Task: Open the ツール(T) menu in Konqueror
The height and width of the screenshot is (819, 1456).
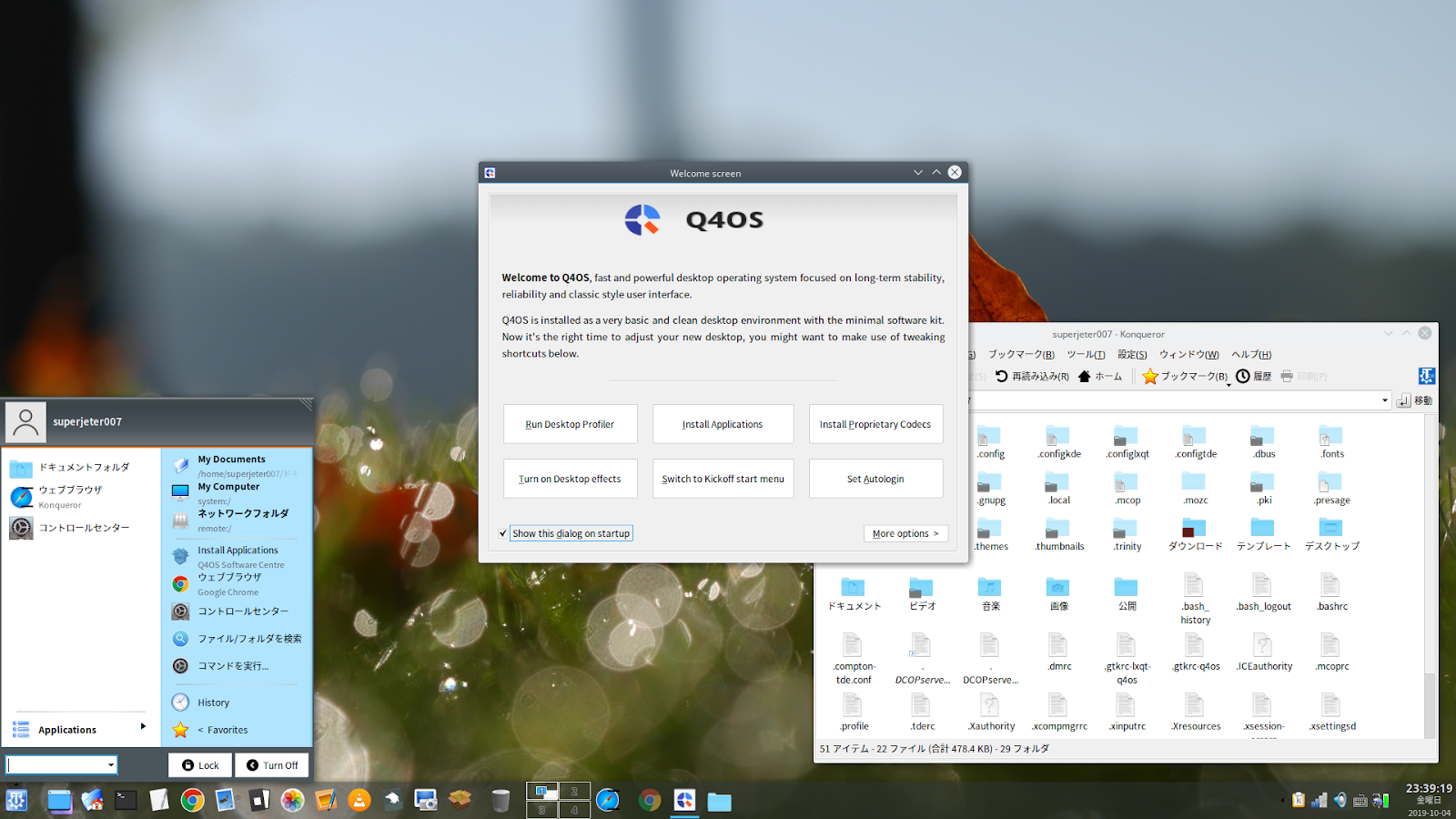Action: coord(1086,354)
